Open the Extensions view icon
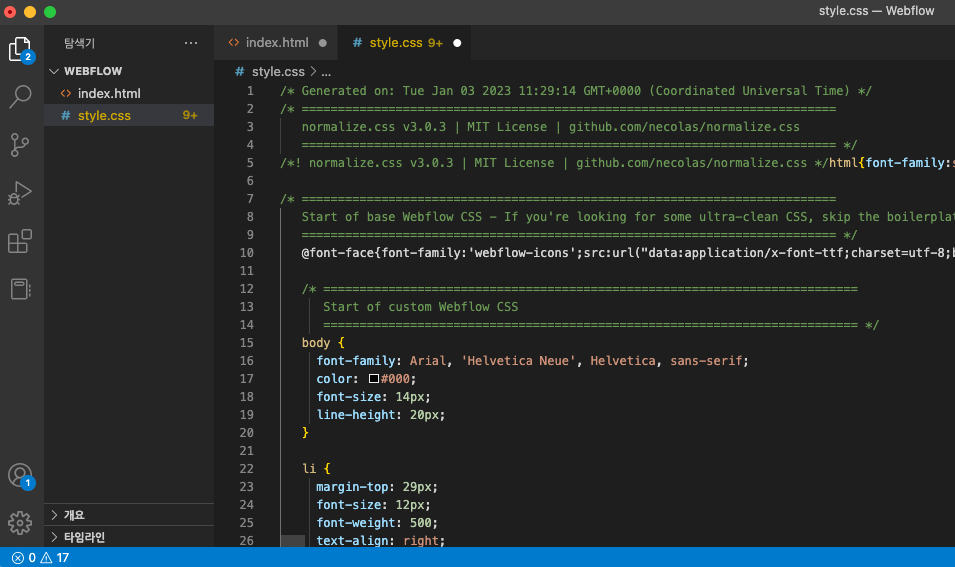 (20, 241)
